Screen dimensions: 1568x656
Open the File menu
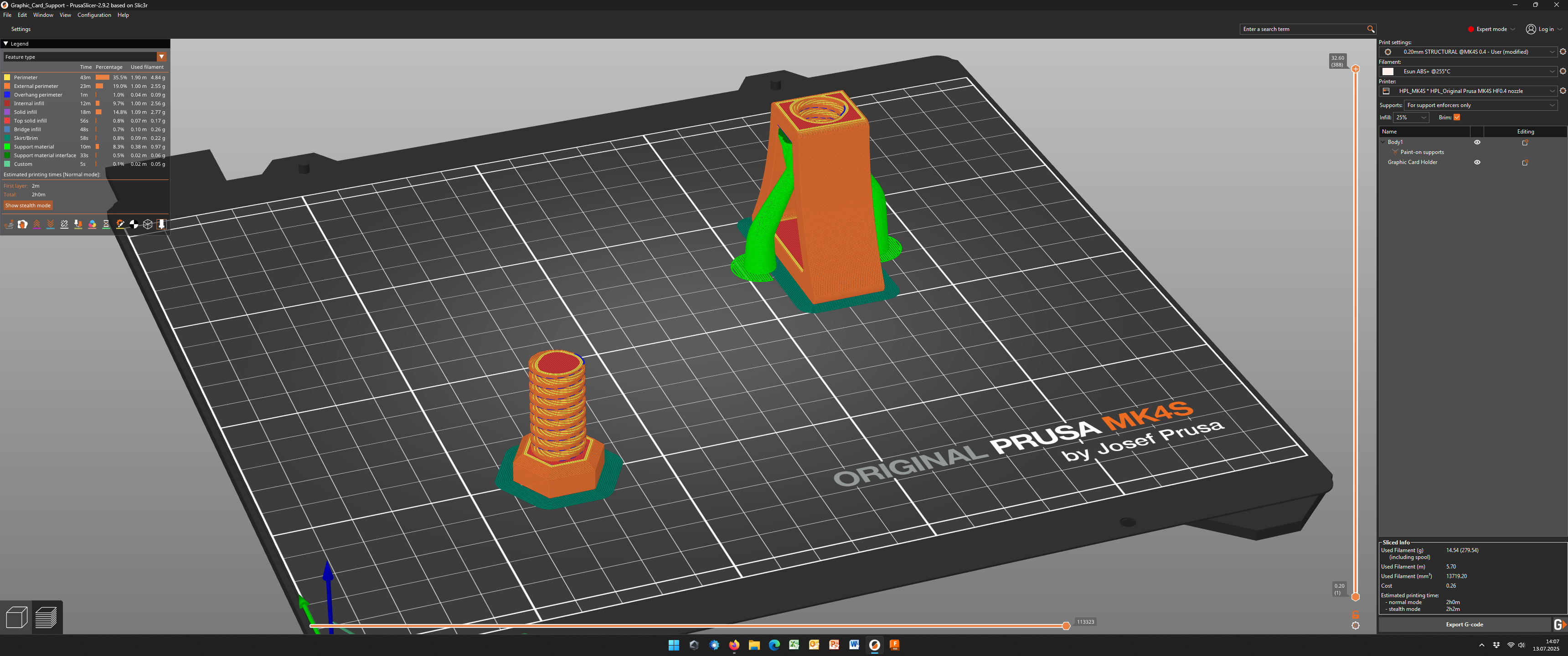(7, 15)
